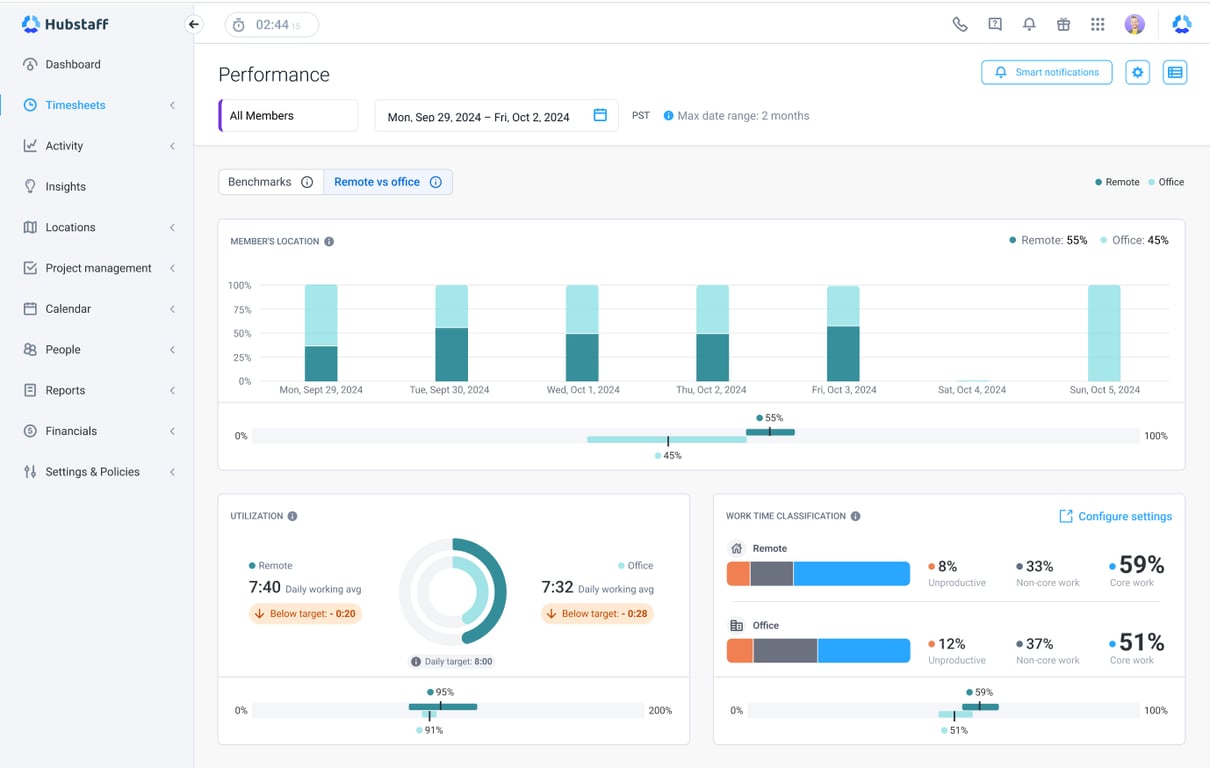Image resolution: width=1210 pixels, height=768 pixels.
Task: Click the Smart notifications button
Action: tap(1046, 73)
